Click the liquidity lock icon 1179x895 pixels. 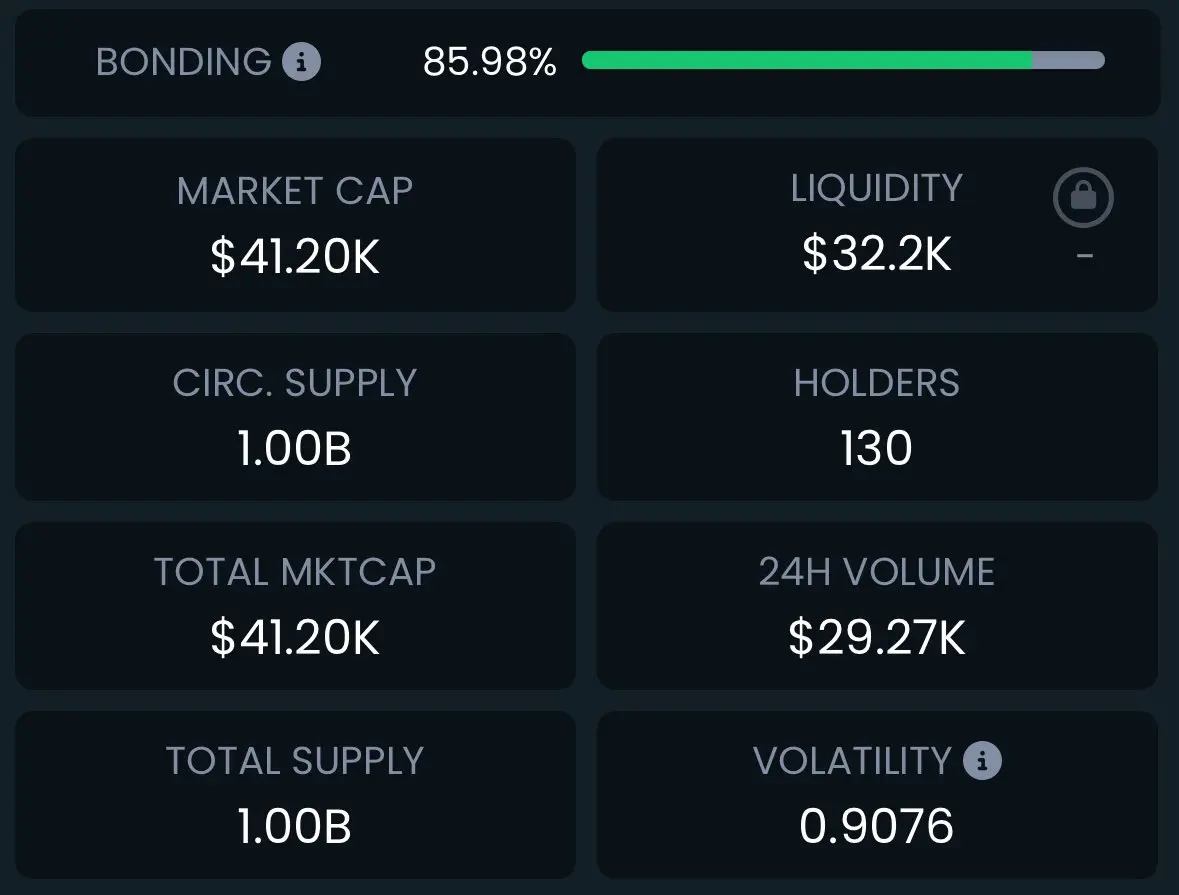tap(1083, 198)
